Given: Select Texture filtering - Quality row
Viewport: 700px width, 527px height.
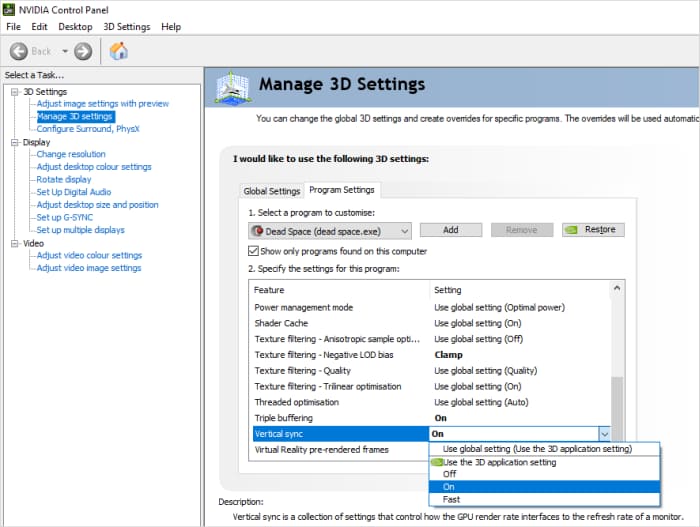Looking at the screenshot, I should coord(430,371).
